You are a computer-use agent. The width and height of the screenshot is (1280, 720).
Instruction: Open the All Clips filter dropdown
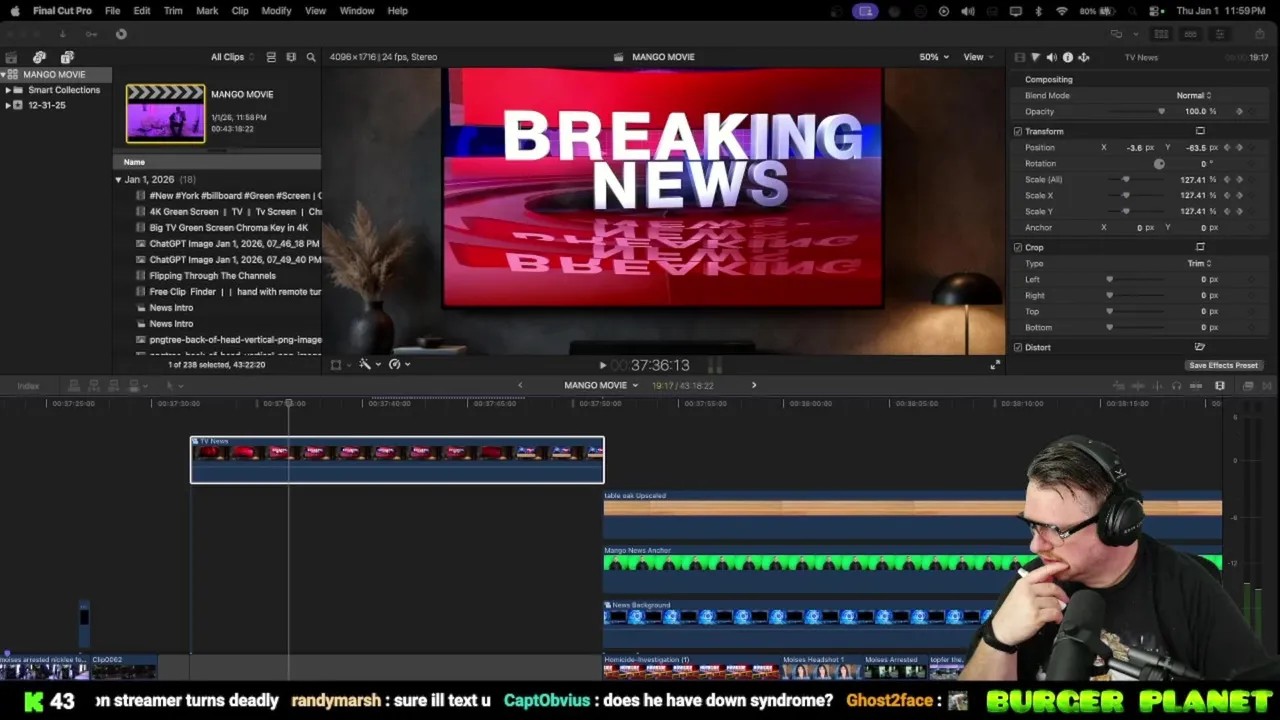click(232, 57)
